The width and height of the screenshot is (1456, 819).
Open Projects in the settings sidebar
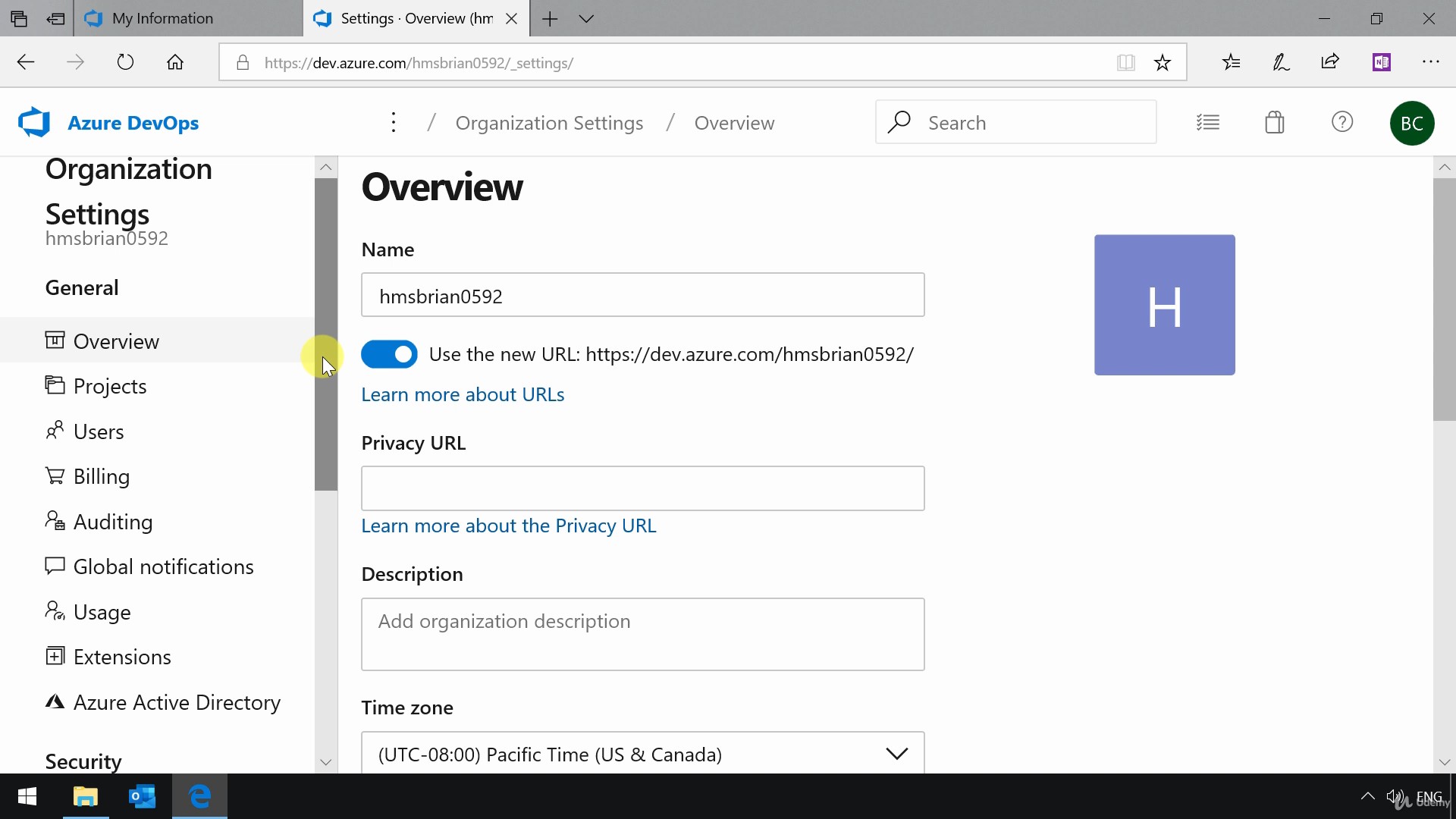tap(157, 385)
